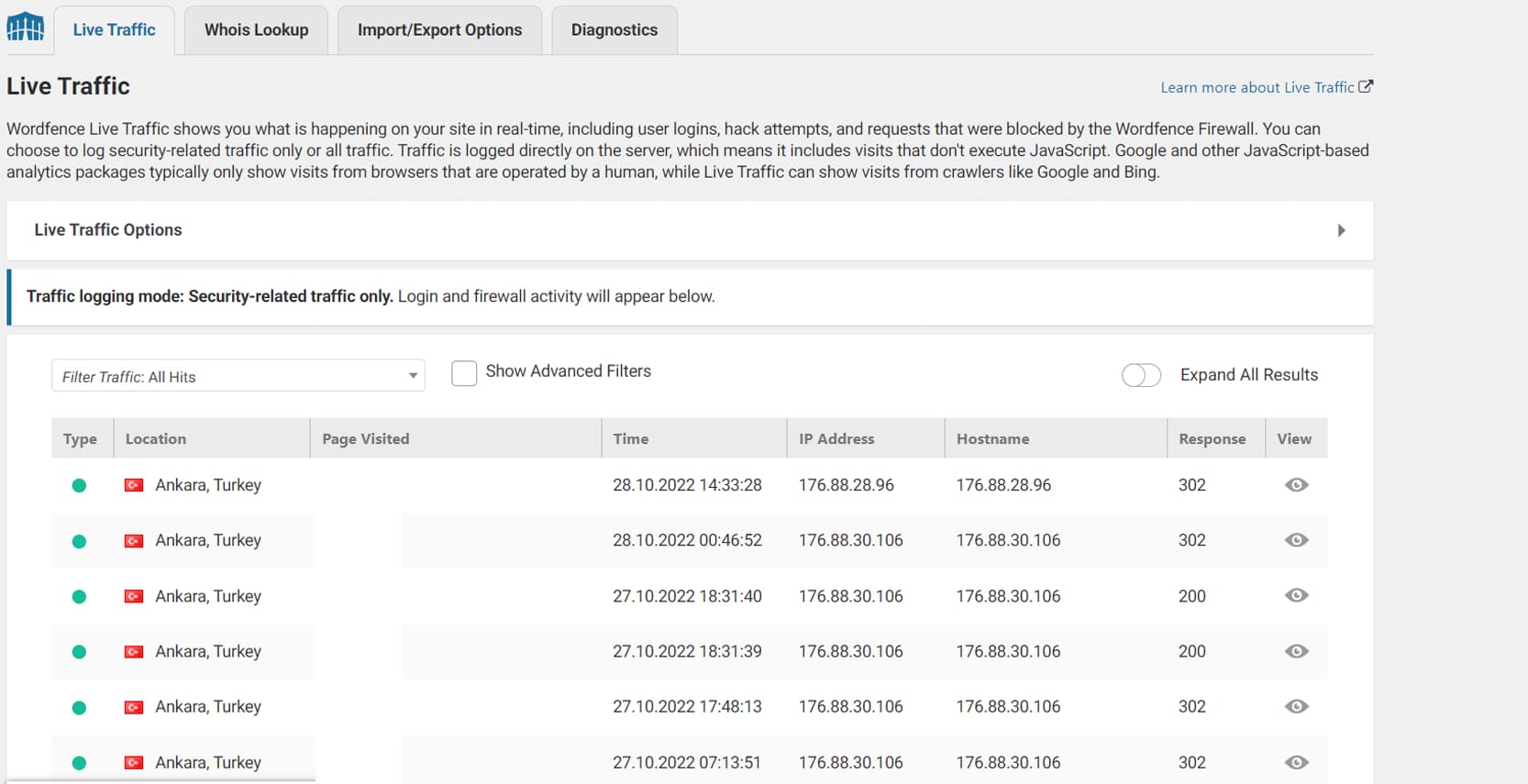Viewport: 1528px width, 784px height.
Task: View details for the 28.10.2022 14:33:28 hit
Action: [1296, 485]
